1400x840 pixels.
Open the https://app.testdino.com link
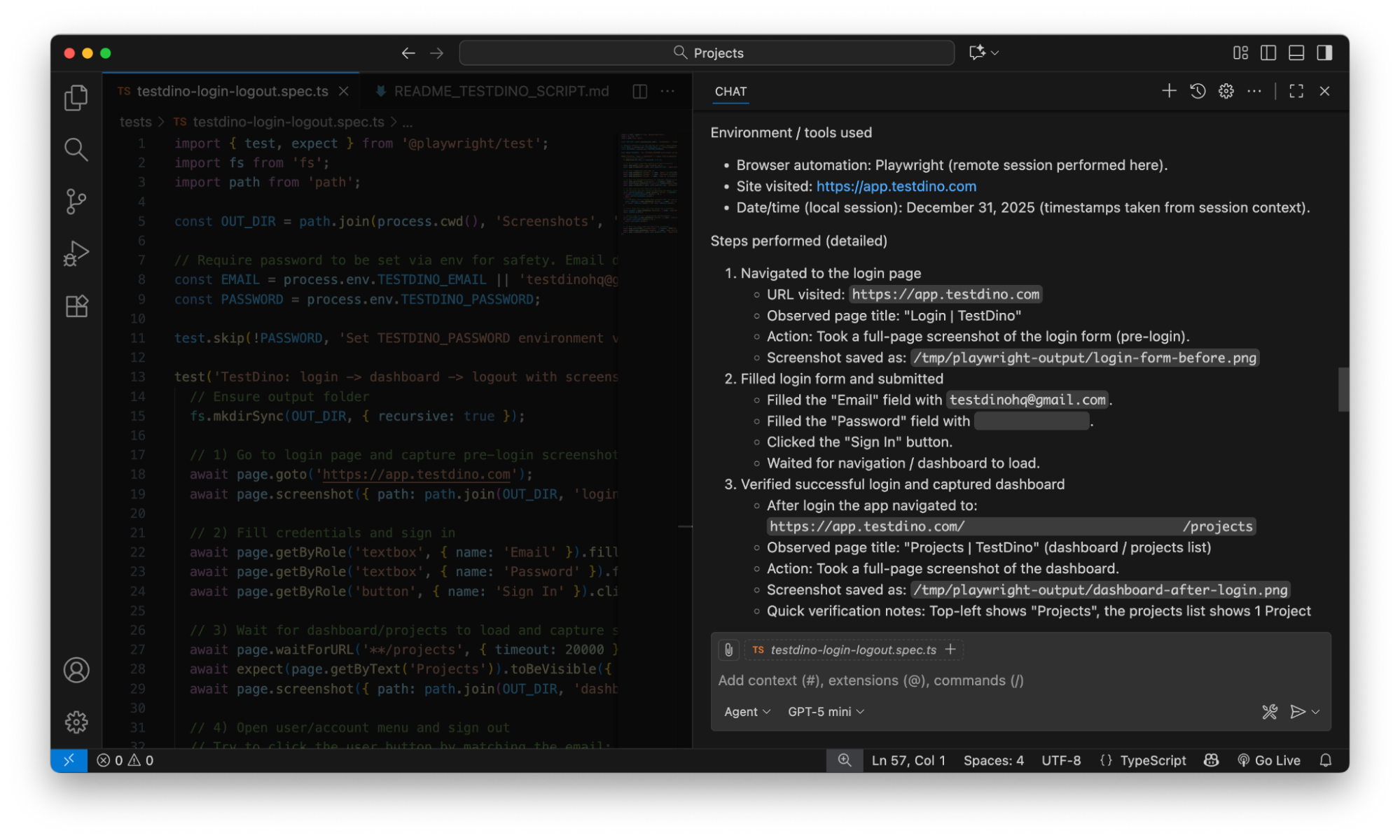(x=896, y=186)
